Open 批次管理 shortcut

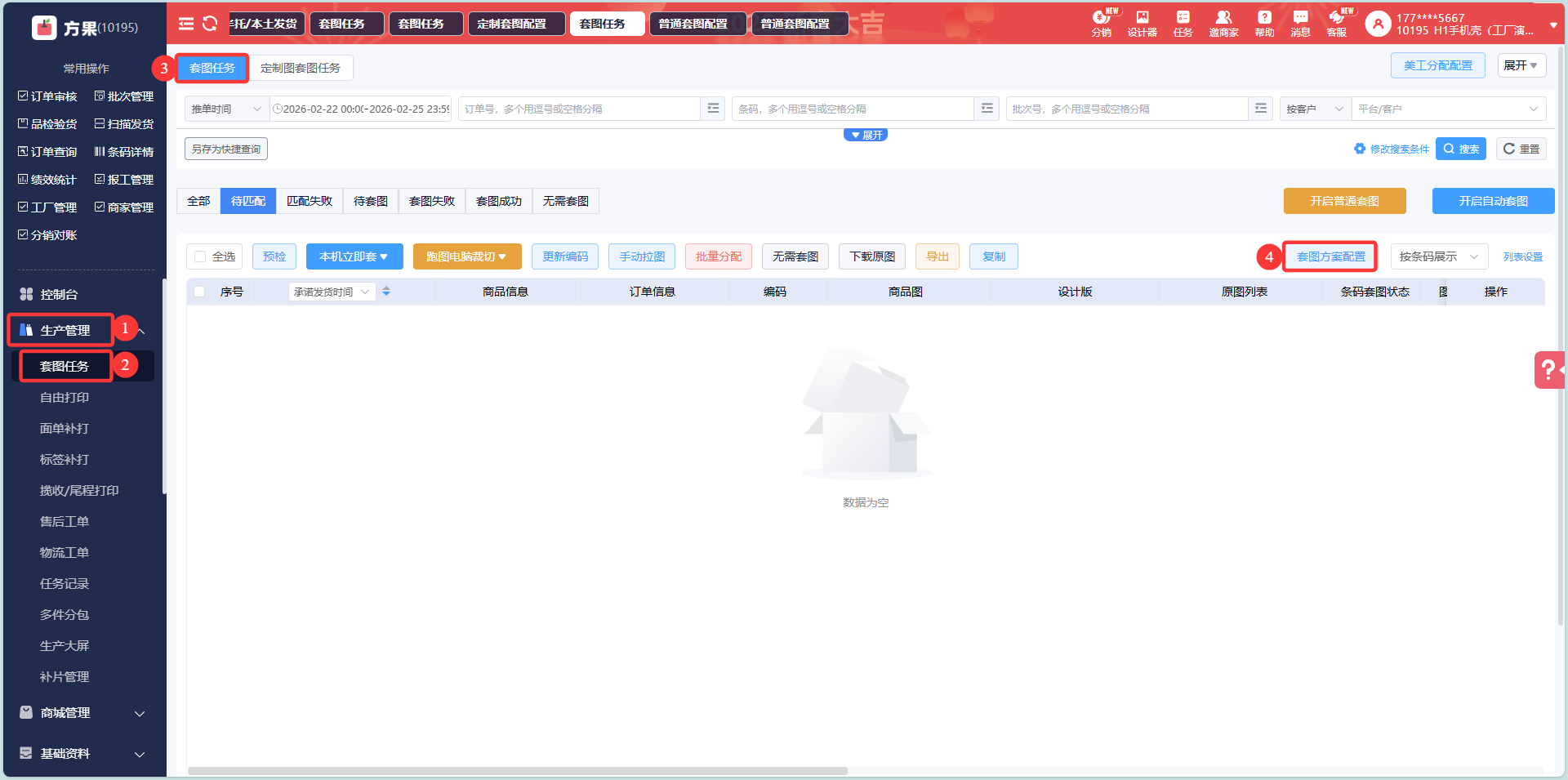(x=124, y=96)
